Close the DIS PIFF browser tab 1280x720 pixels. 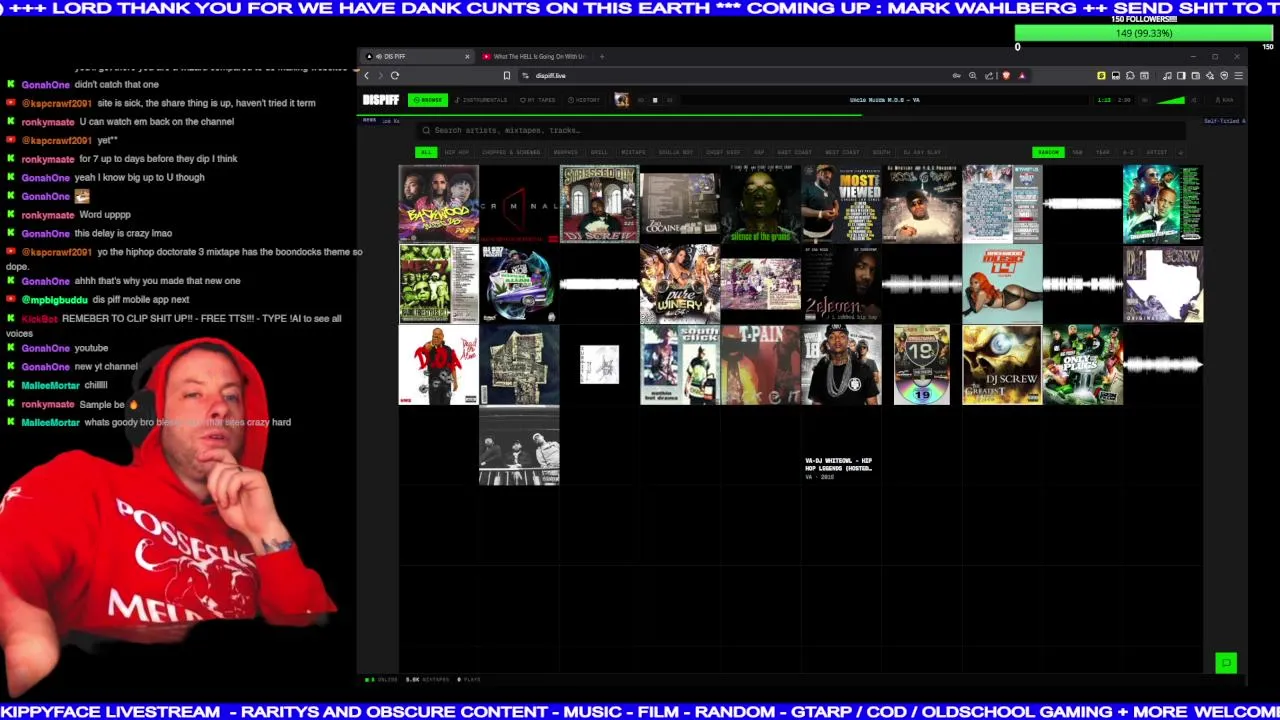tap(466, 56)
